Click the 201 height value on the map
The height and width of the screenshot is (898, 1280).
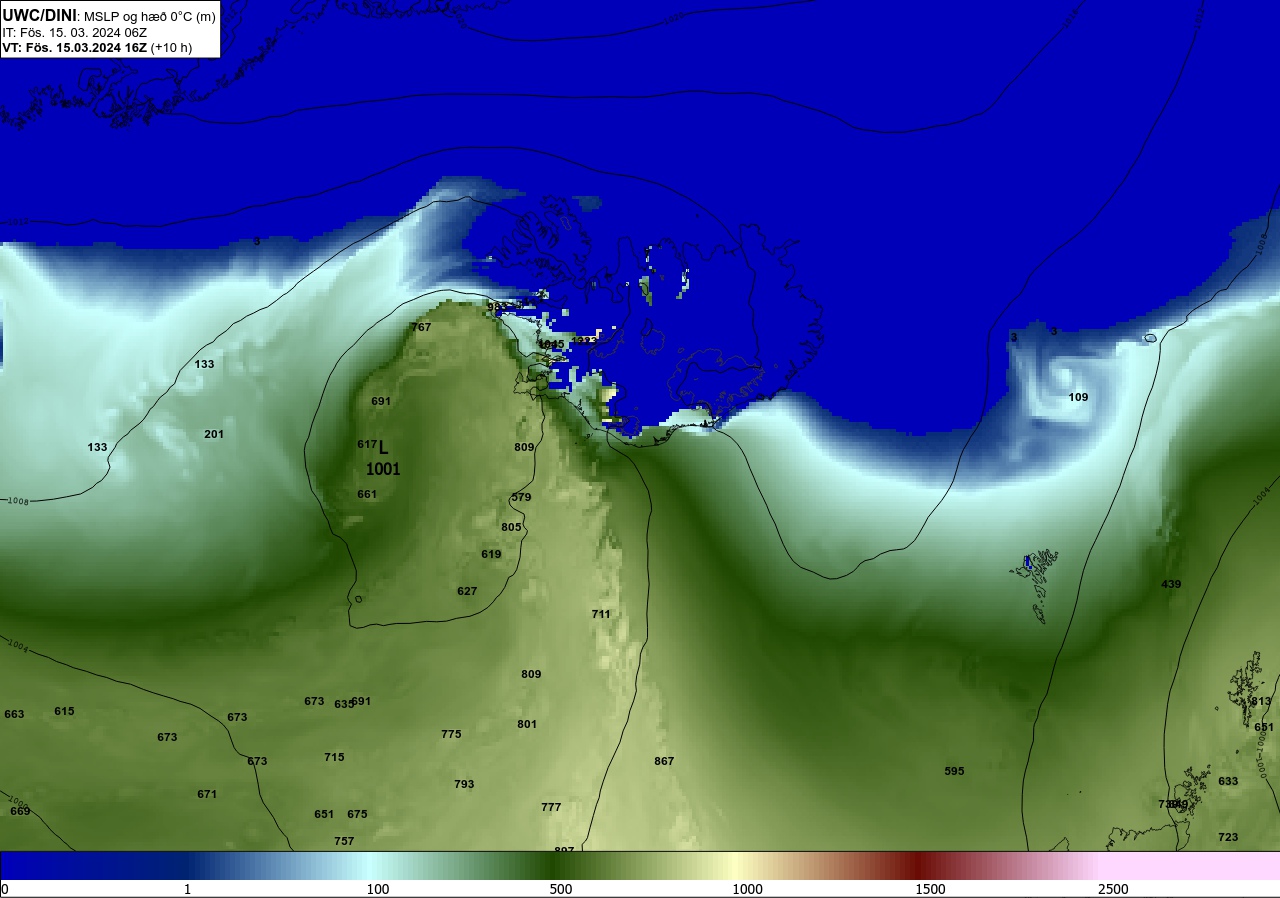click(x=214, y=434)
